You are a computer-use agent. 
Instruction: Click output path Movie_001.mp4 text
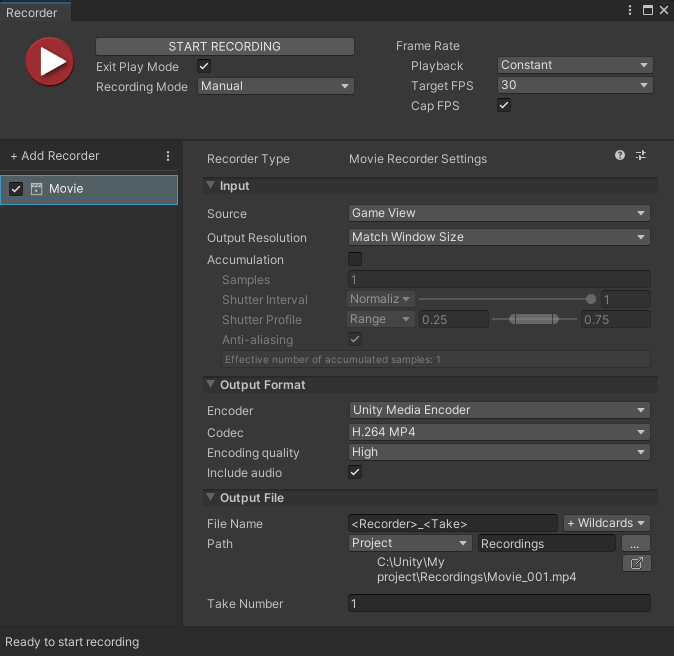[476, 569]
